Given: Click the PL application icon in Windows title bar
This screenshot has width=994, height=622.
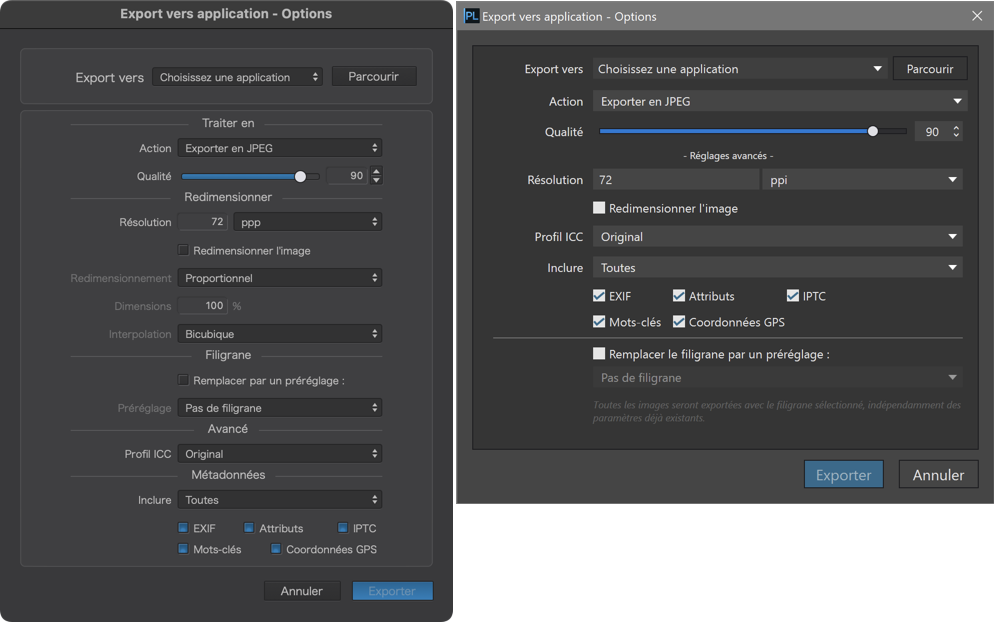Looking at the screenshot, I should (x=472, y=16).
